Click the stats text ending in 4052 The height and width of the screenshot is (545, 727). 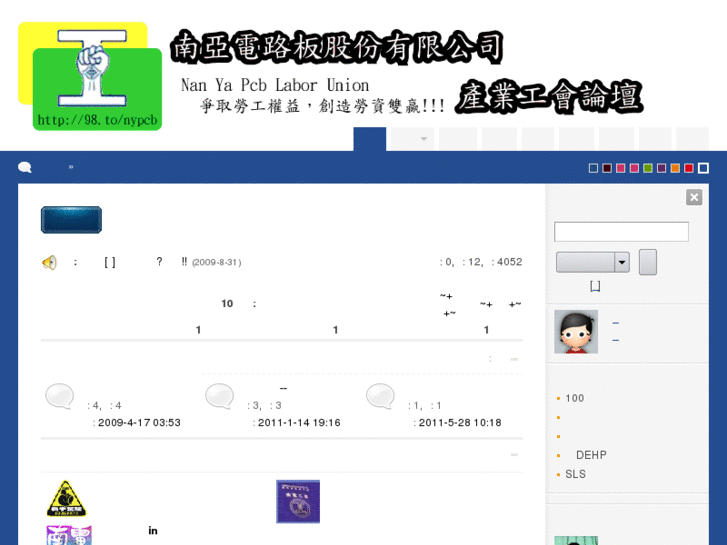481,262
